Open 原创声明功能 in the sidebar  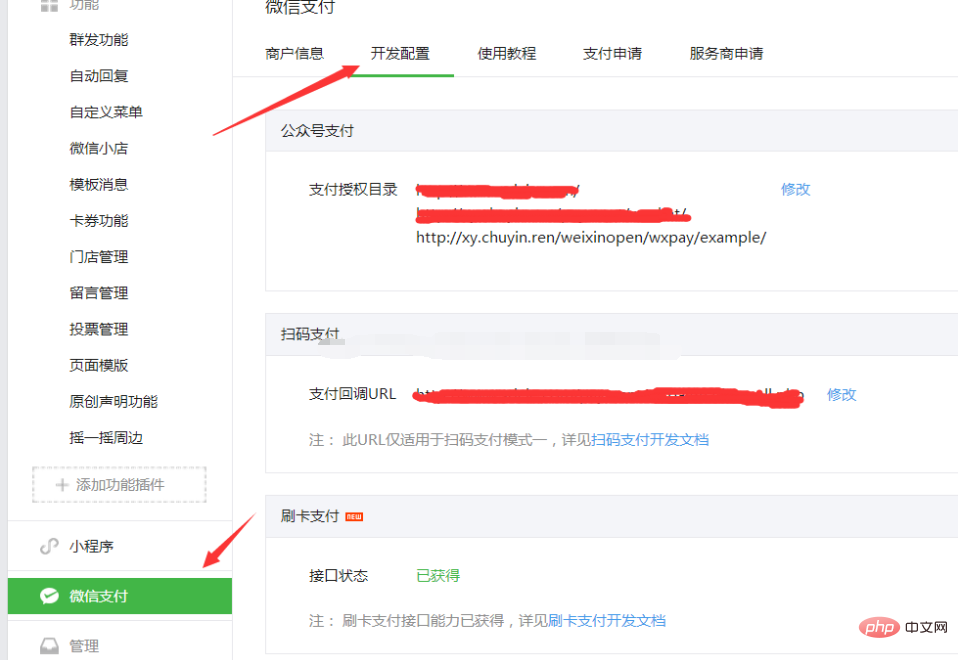pos(114,401)
